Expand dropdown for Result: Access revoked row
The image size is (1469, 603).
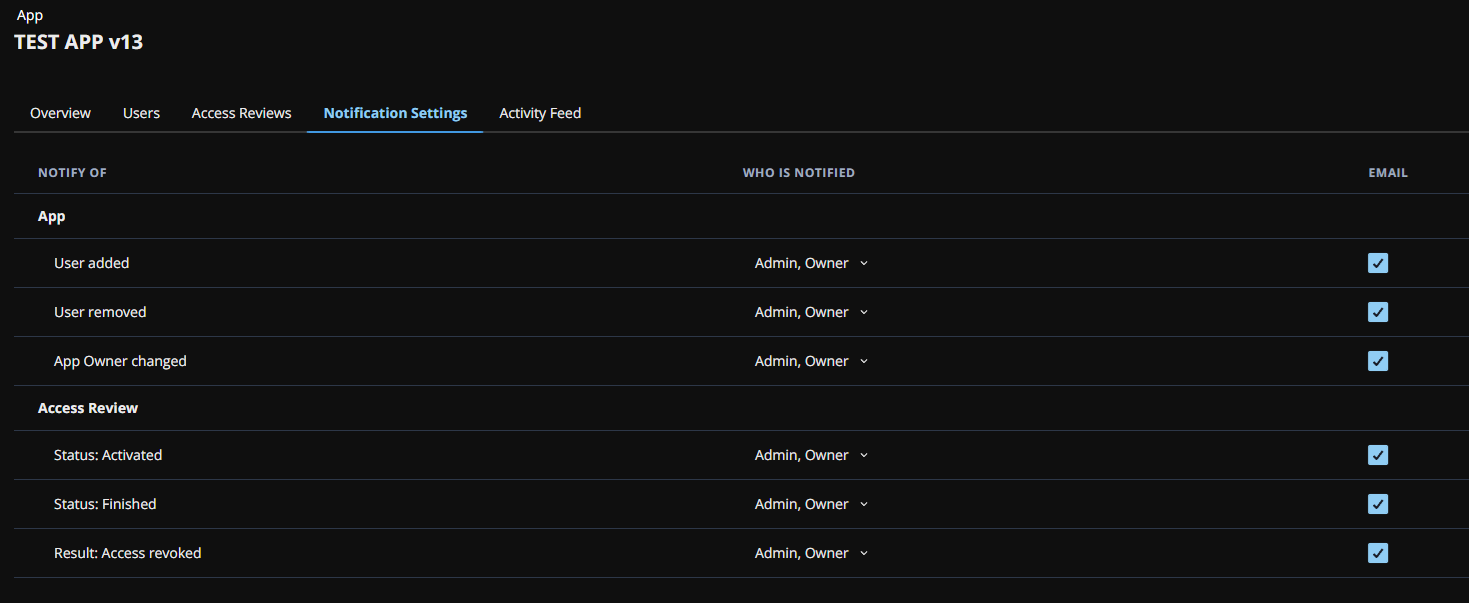pyautogui.click(x=810, y=553)
